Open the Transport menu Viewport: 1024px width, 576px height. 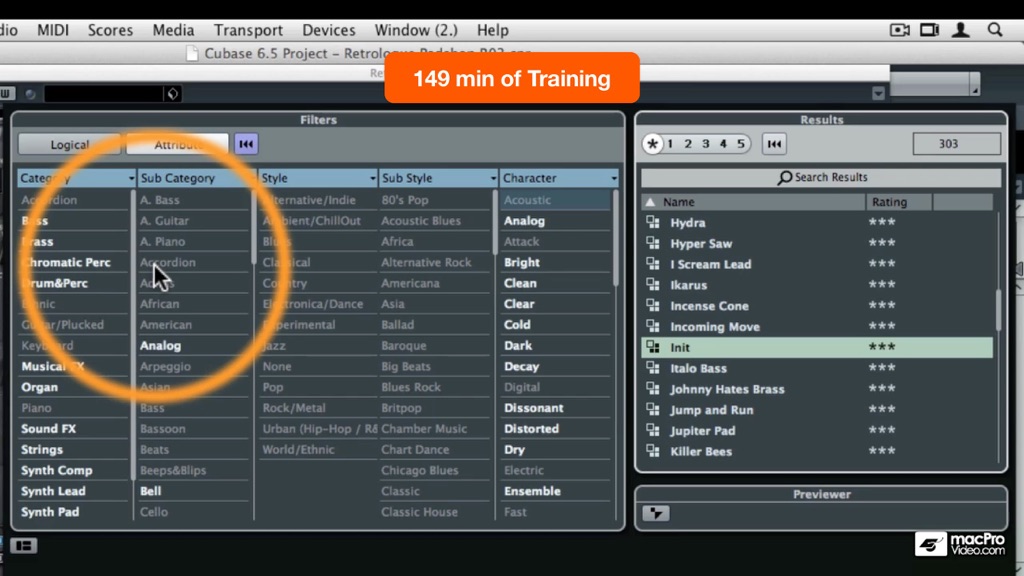pyautogui.click(x=248, y=30)
